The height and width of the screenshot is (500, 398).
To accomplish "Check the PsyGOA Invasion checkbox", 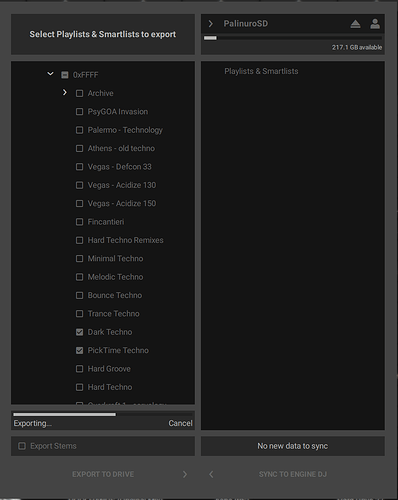I will click(x=79, y=112).
